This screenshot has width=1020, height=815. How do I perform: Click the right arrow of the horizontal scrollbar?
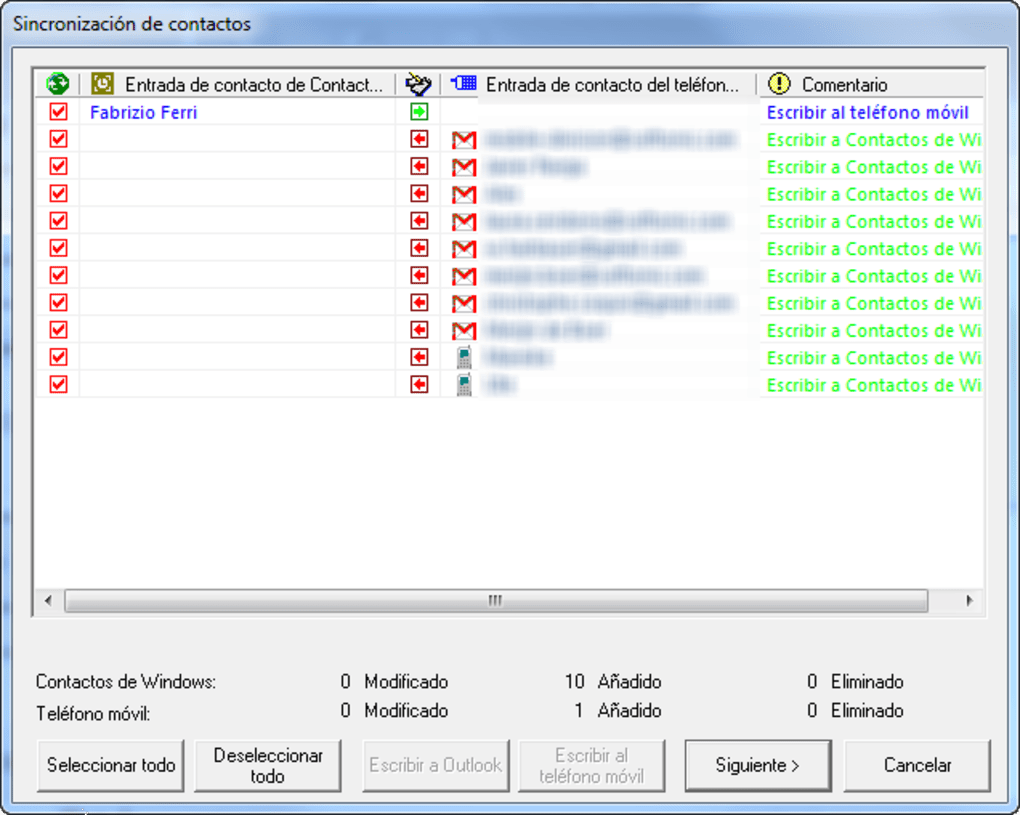pos(969,601)
